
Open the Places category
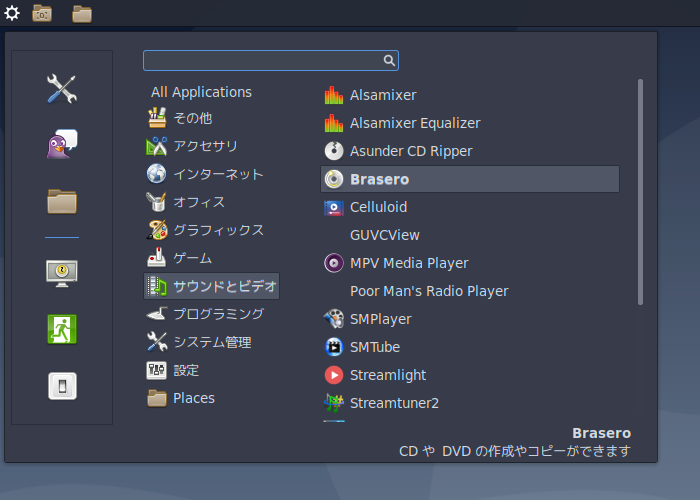[x=212, y=398]
